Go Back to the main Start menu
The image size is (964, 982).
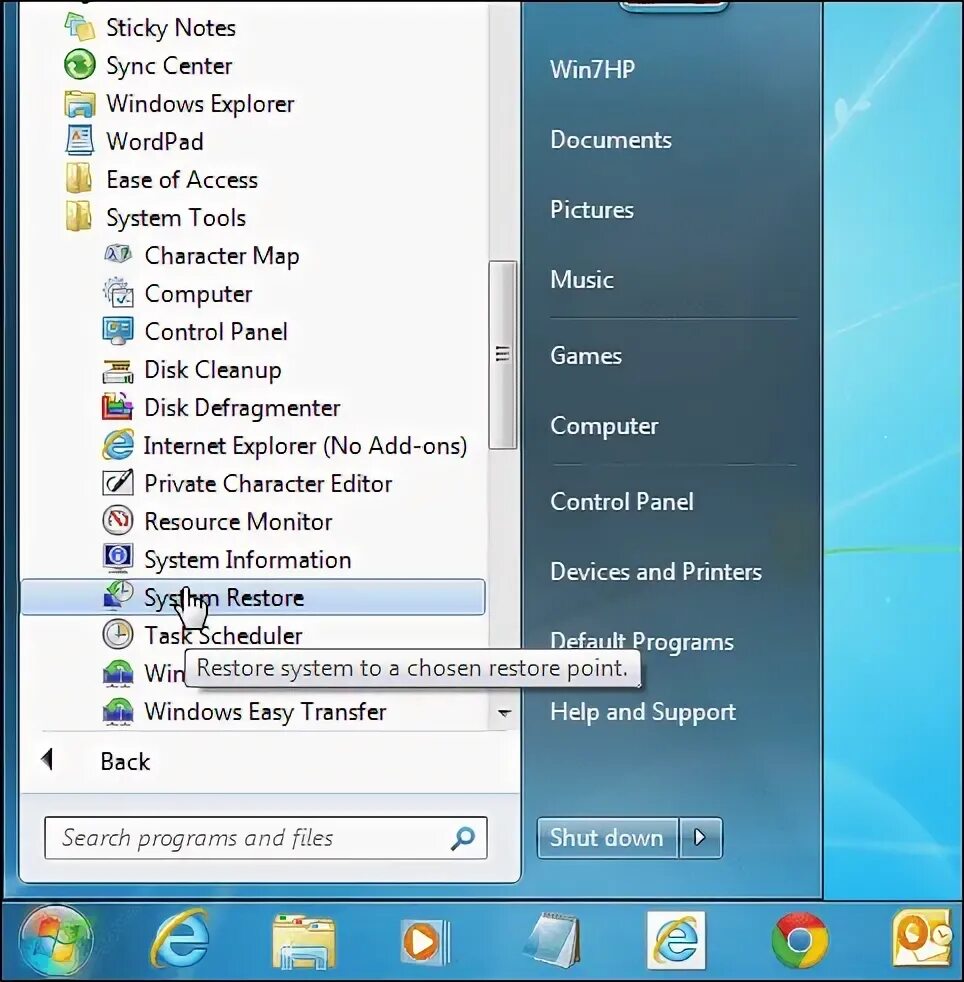click(x=124, y=761)
